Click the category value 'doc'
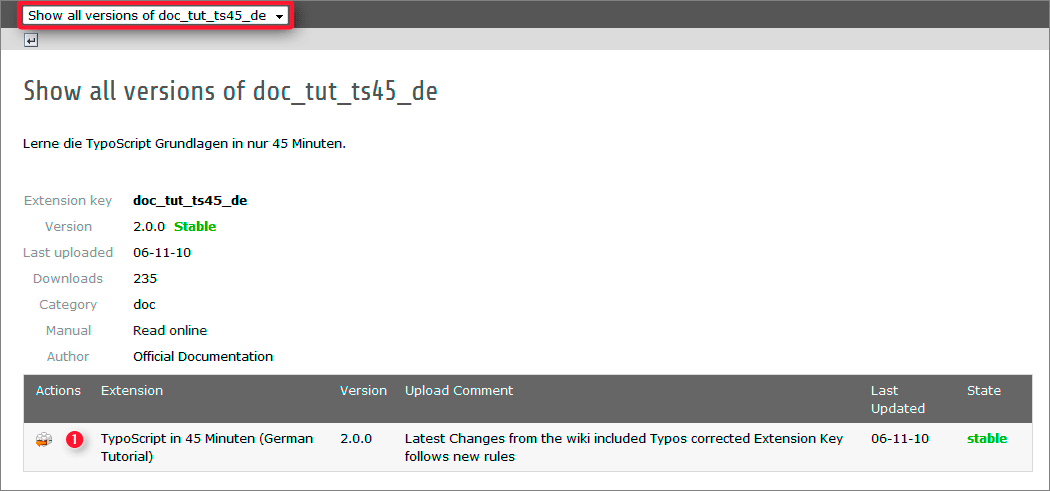The image size is (1050, 491). tap(145, 304)
